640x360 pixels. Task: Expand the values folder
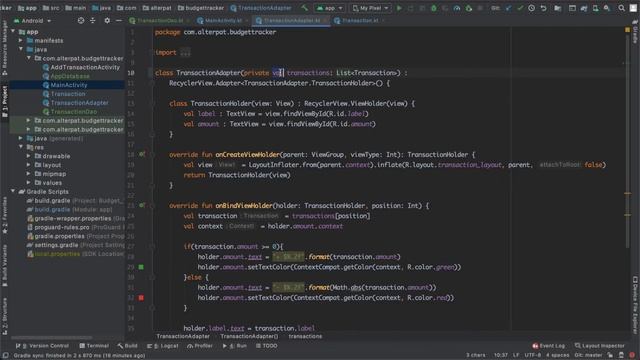click(x=29, y=183)
